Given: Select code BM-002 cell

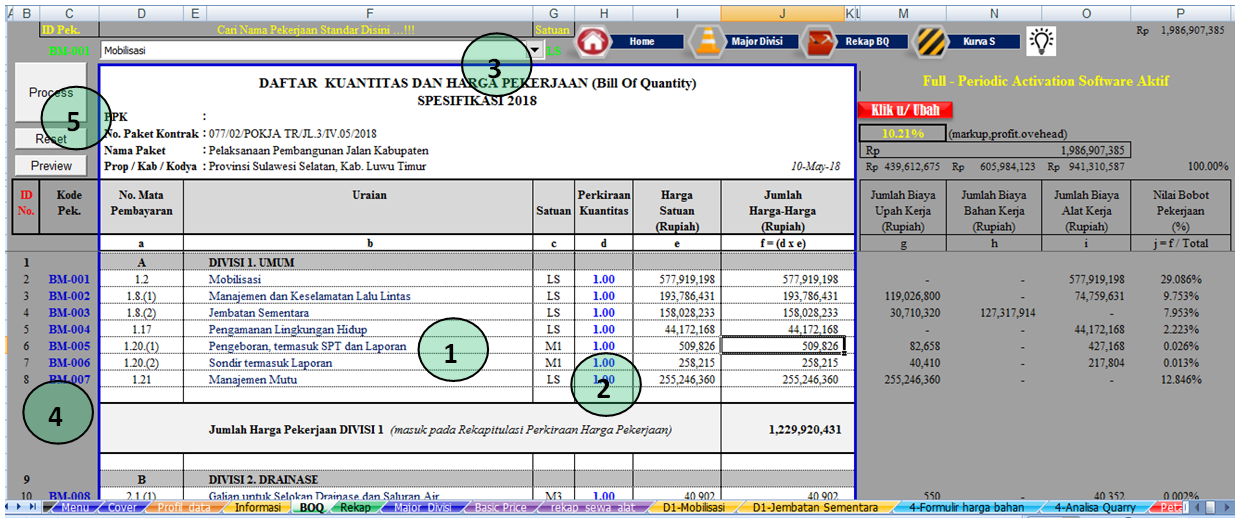Looking at the screenshot, I should 69,296.
